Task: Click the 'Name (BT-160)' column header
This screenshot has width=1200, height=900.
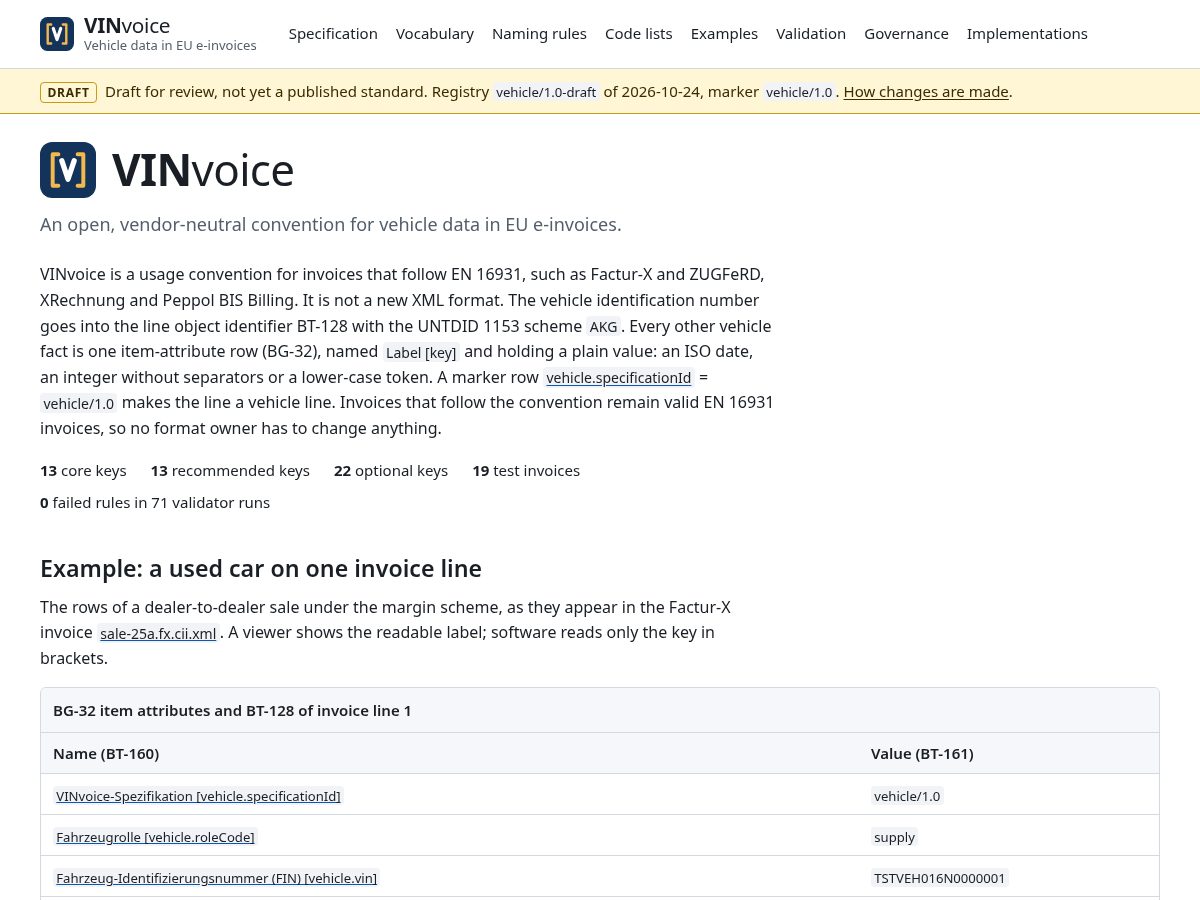Action: (106, 754)
